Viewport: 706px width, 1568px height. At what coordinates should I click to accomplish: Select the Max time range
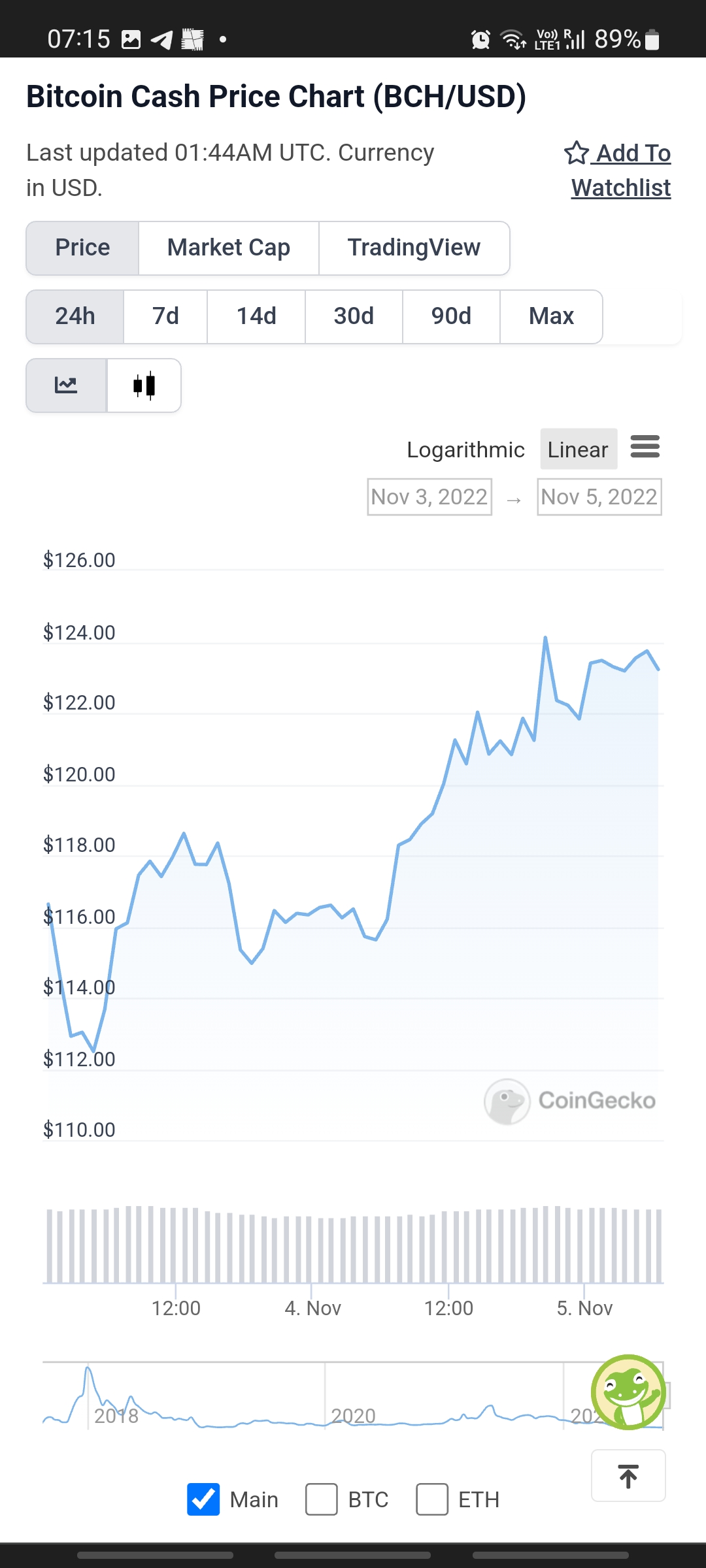point(551,316)
